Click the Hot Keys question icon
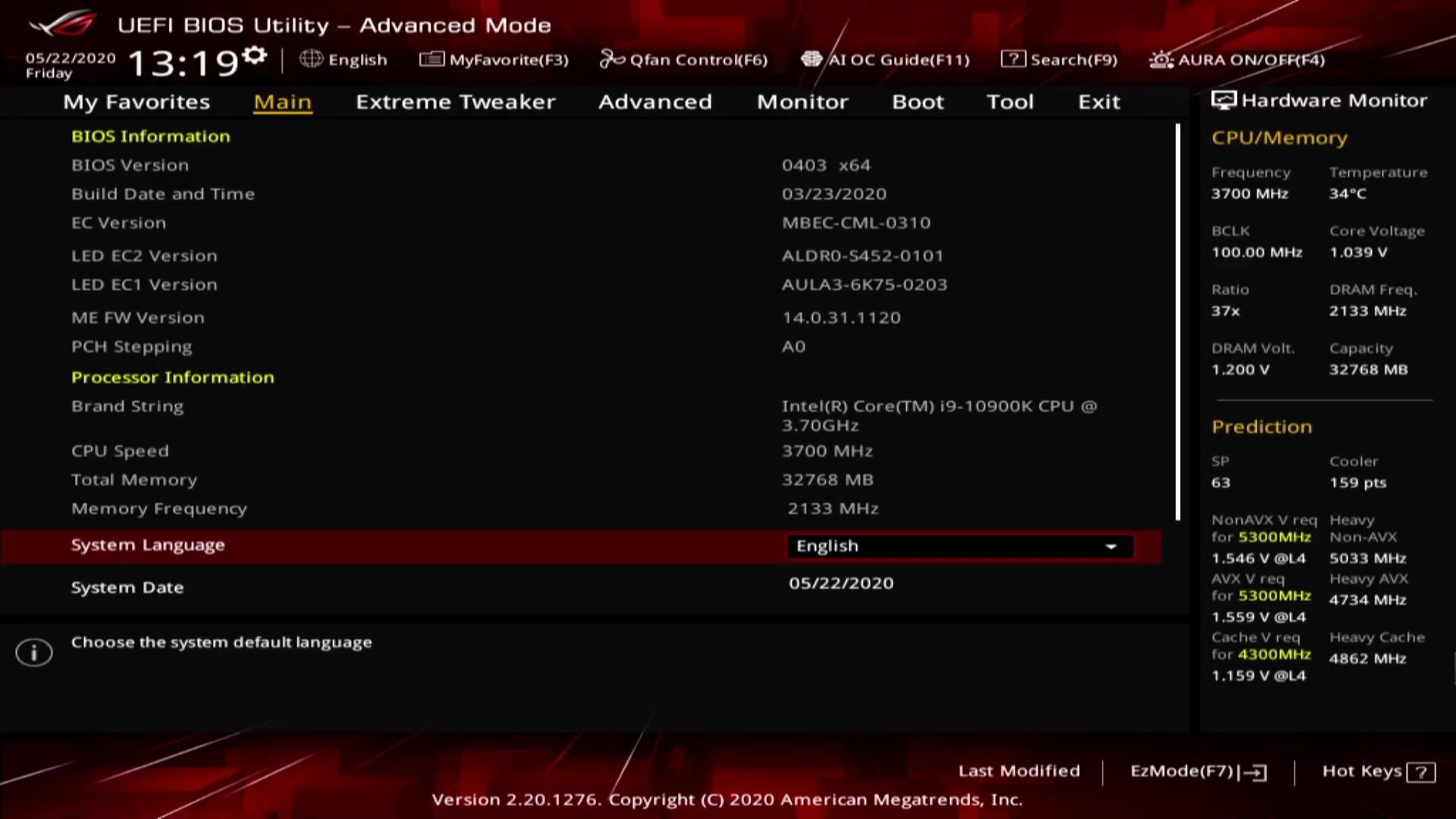This screenshot has height=819, width=1456. pyautogui.click(x=1420, y=772)
